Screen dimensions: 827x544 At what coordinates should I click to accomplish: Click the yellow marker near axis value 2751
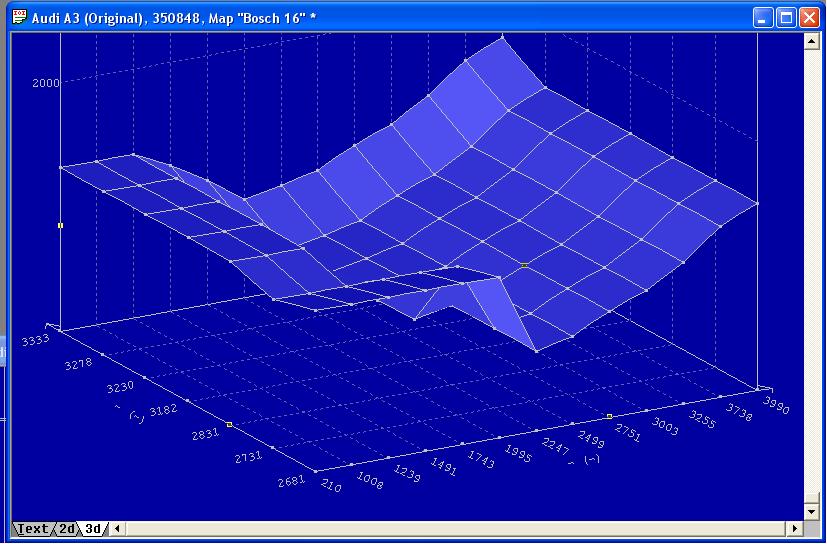[609, 415]
